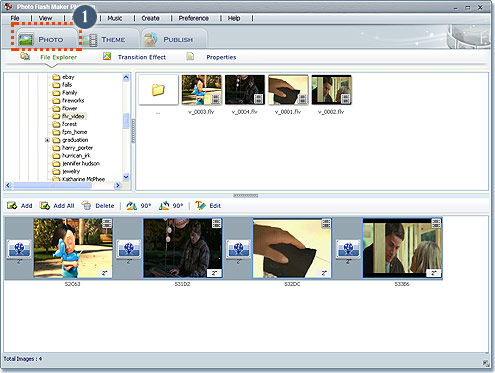Image resolution: width=495 pixels, height=373 pixels.
Task: Select the v_0003.flv thumbnail
Action: 201,90
